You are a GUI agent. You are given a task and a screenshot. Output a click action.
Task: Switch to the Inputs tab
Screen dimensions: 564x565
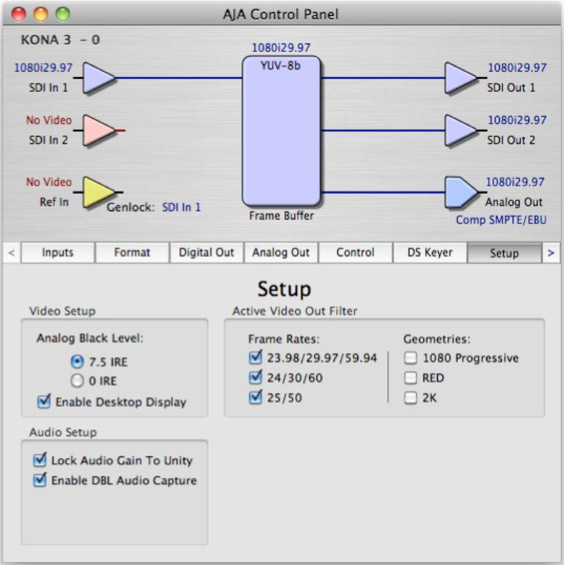point(58,253)
